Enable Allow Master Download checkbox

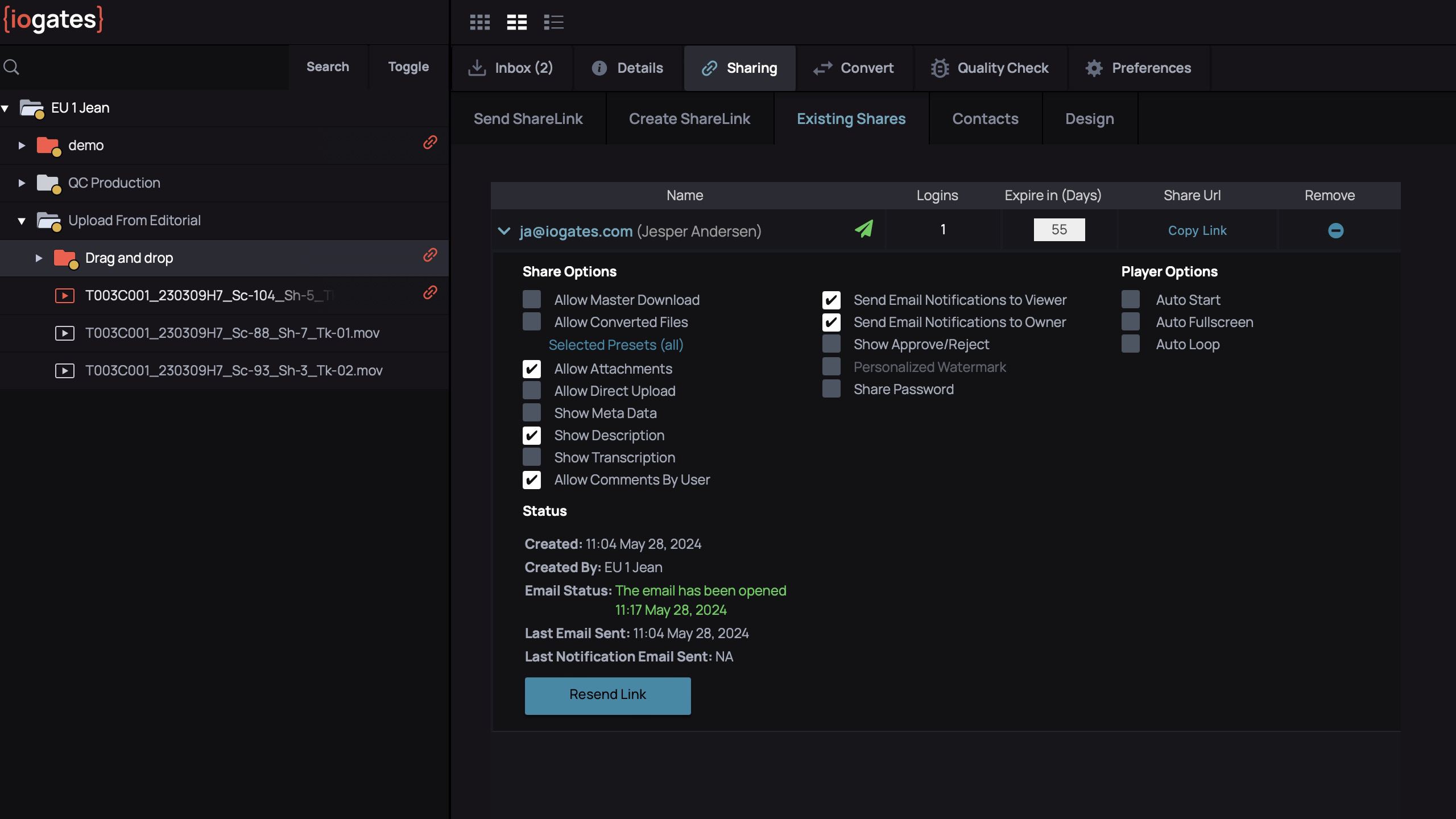pos(532,299)
